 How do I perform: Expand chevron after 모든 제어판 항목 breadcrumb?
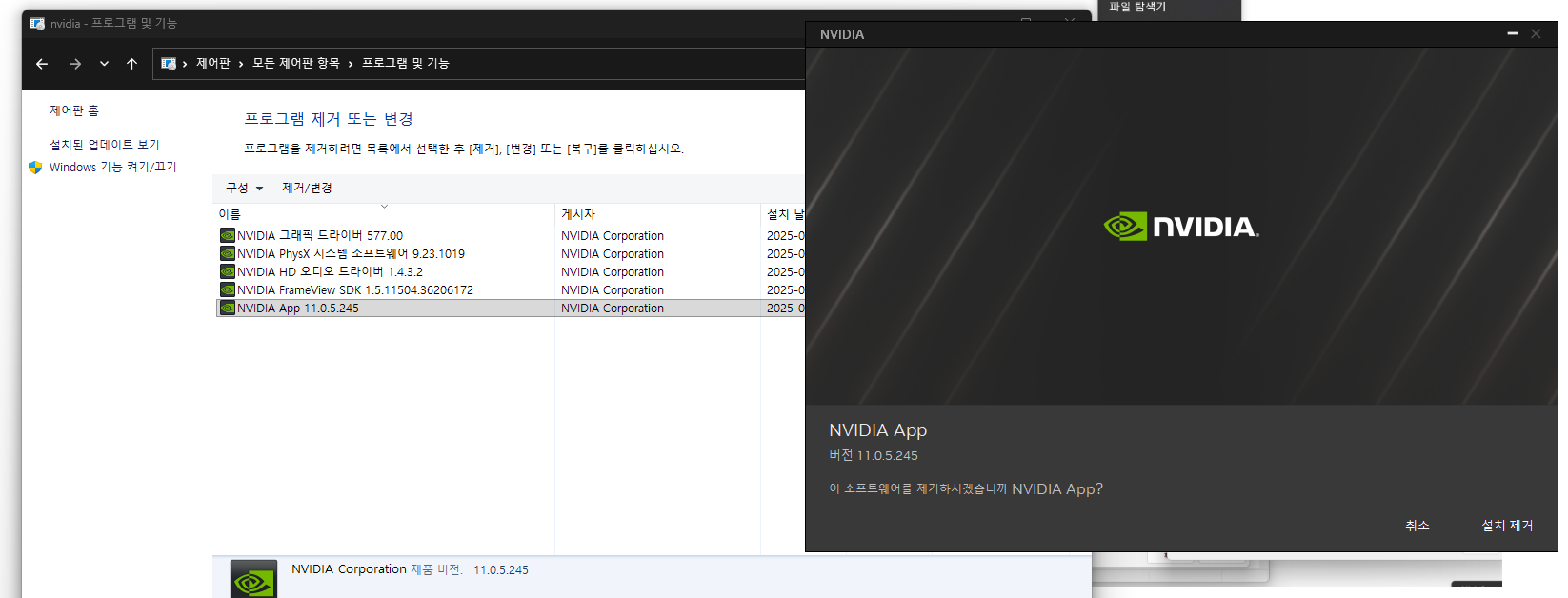click(x=351, y=64)
